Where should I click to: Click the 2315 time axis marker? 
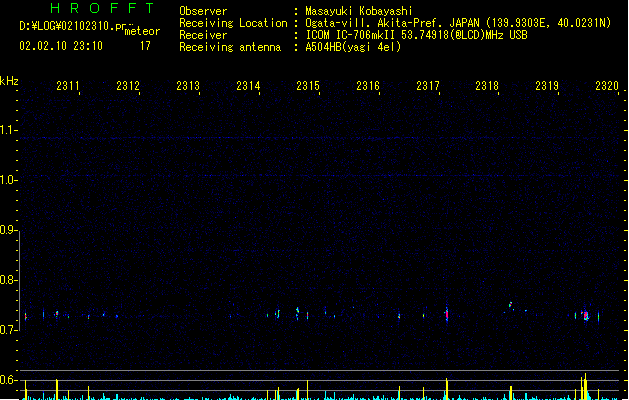(x=308, y=85)
